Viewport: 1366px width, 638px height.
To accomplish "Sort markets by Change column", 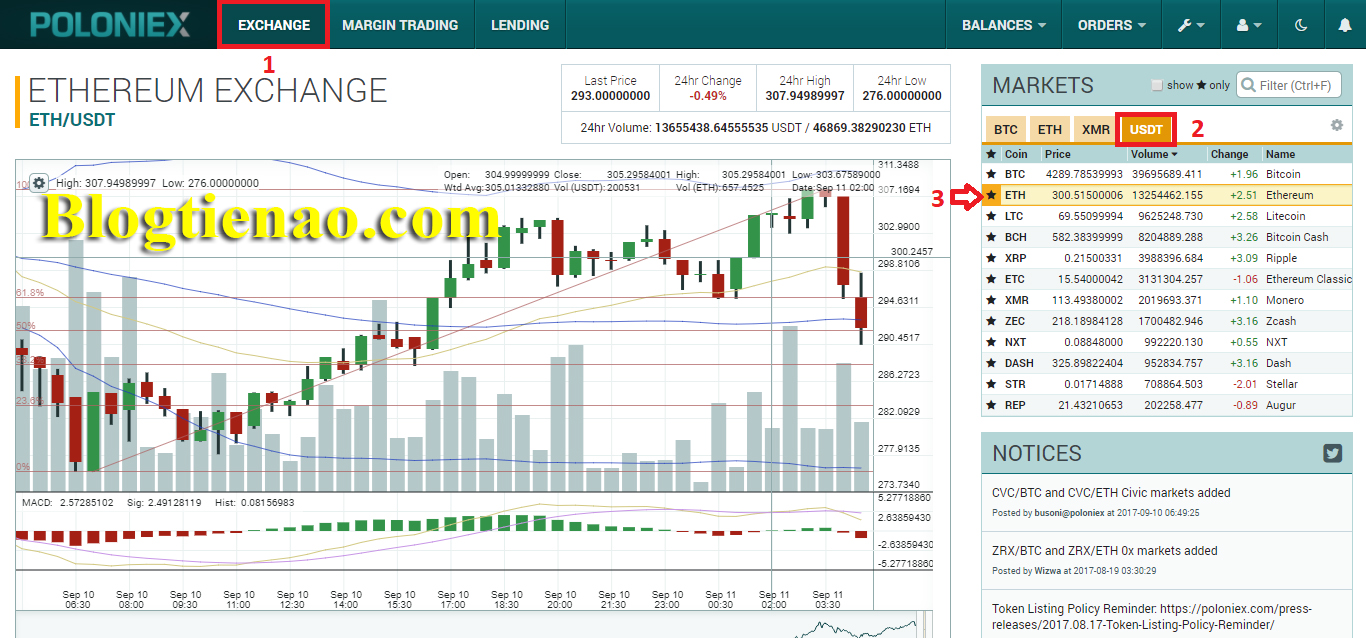I will [1229, 154].
